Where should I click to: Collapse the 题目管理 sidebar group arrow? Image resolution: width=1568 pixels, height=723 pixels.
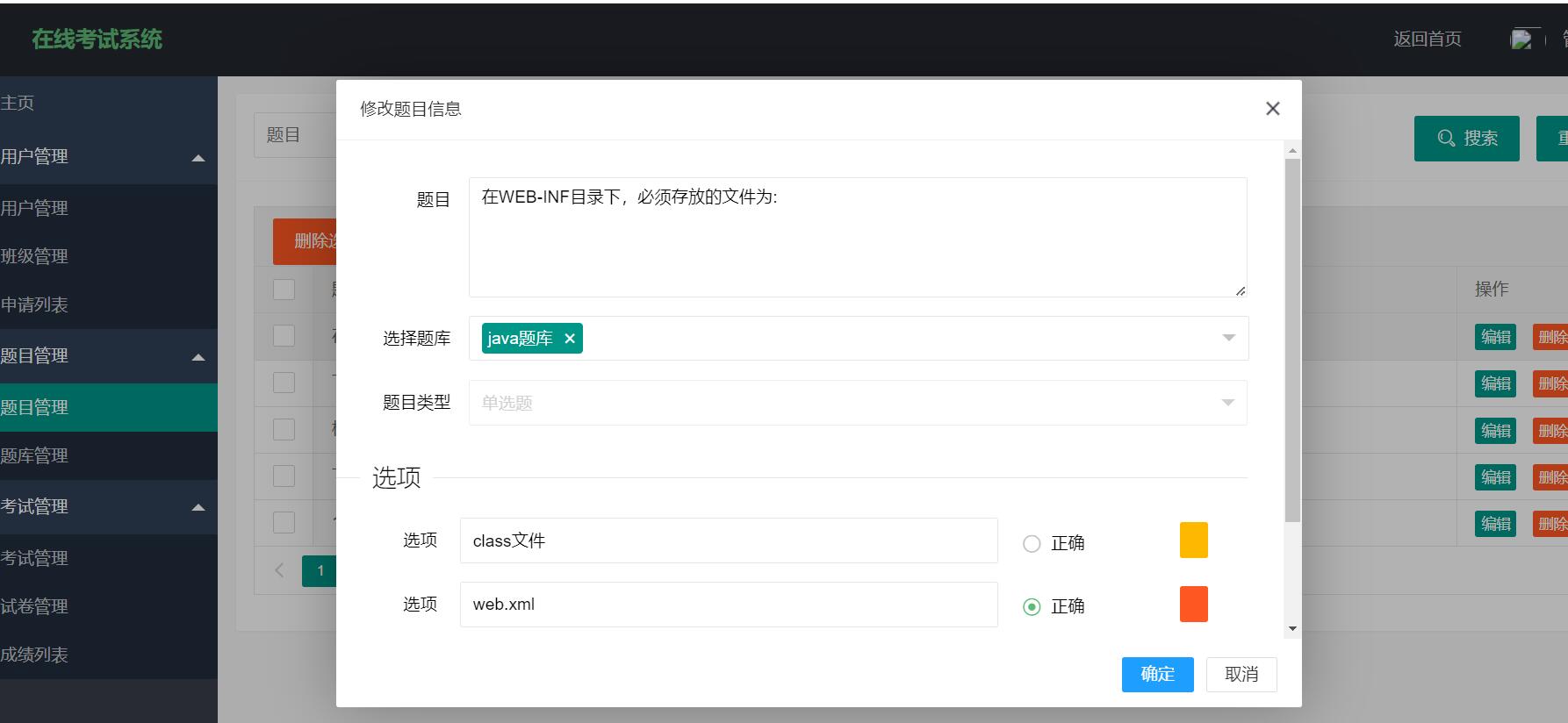[198, 357]
